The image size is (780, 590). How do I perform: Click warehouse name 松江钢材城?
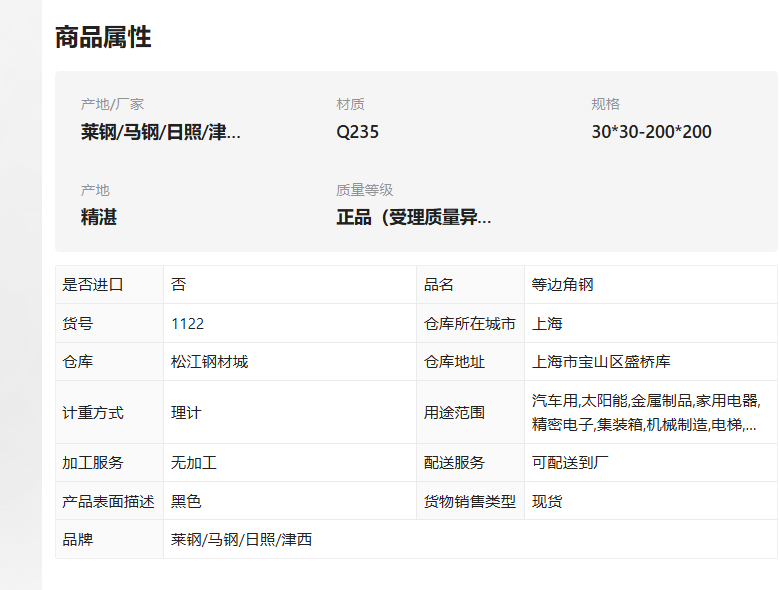click(x=209, y=362)
